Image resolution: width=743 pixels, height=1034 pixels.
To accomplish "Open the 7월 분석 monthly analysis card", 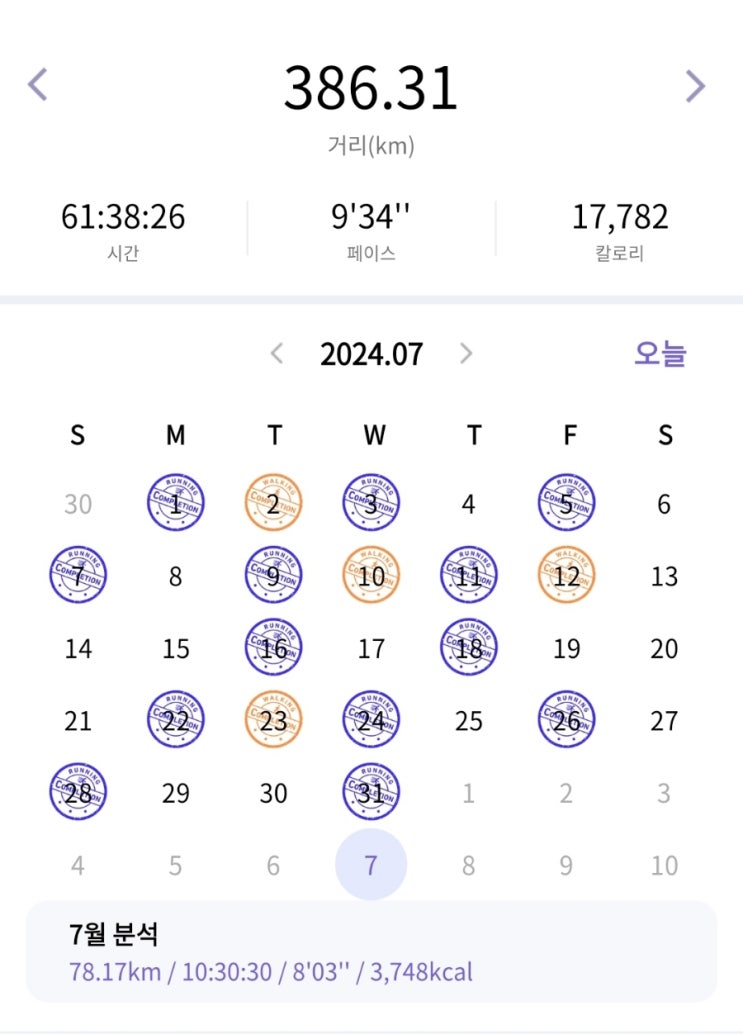I will point(371,951).
